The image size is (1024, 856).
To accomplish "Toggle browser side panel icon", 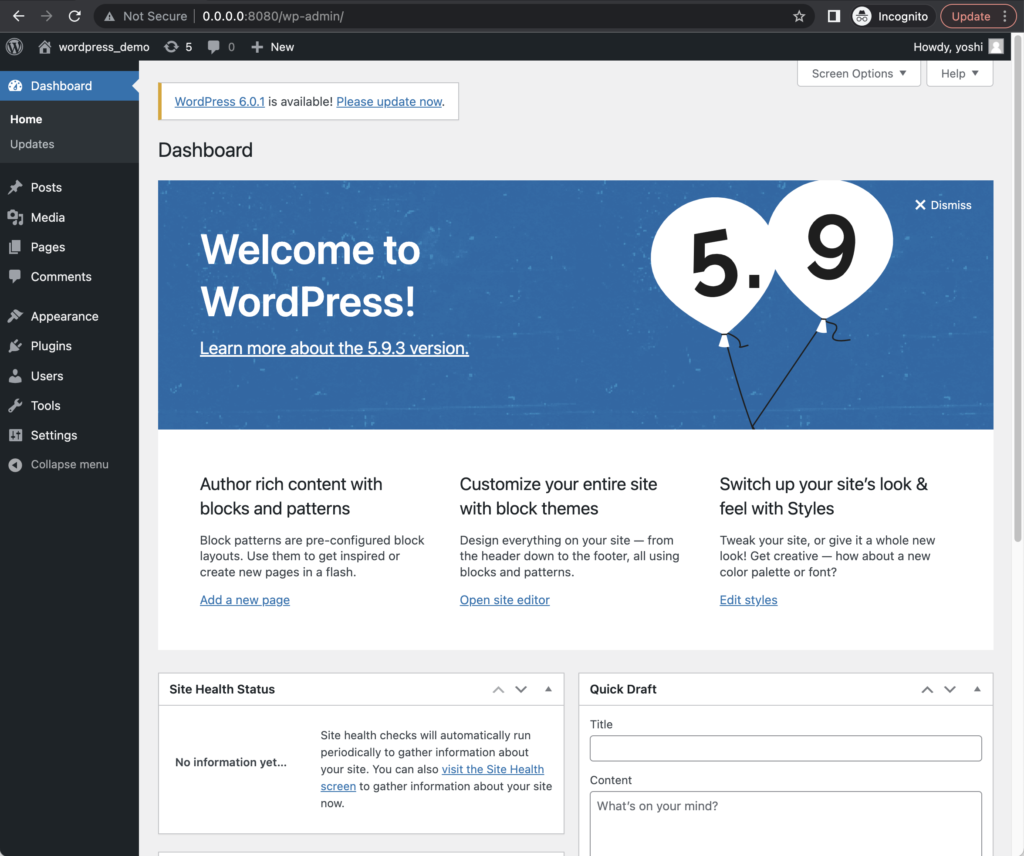I will [833, 16].
